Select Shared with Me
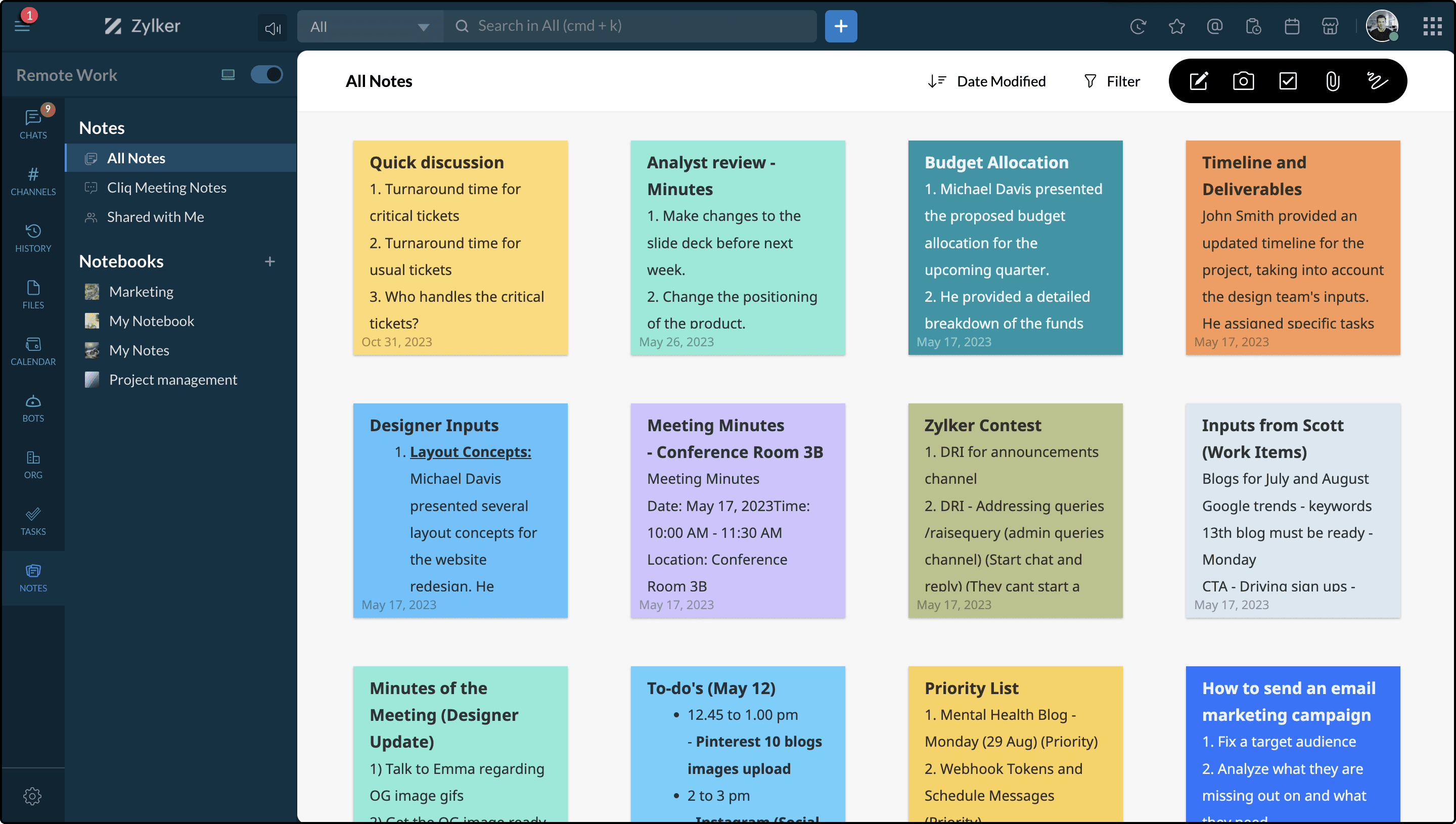Screen dimensions: 1456x824 tap(155, 217)
